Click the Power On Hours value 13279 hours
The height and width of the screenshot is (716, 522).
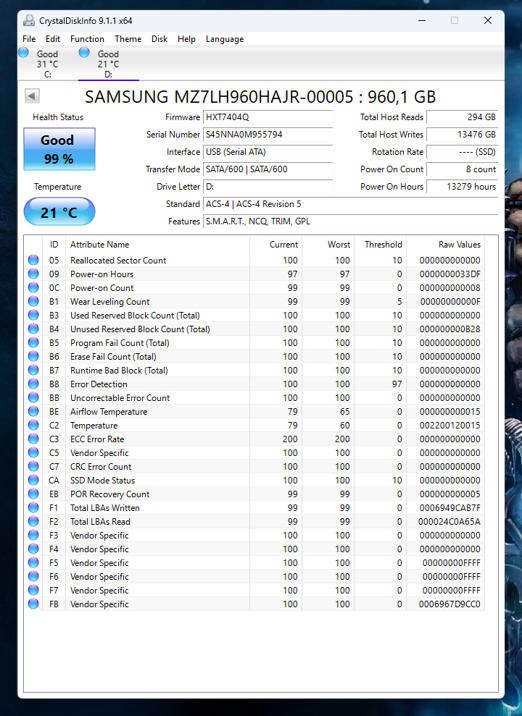point(462,186)
